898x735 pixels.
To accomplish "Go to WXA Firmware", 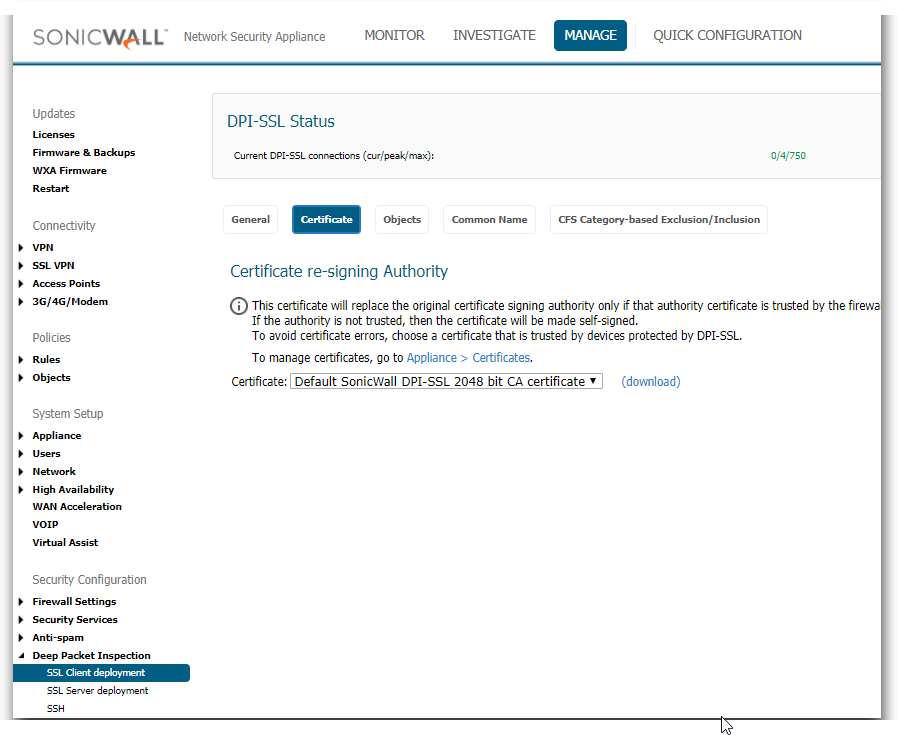I will point(69,171).
